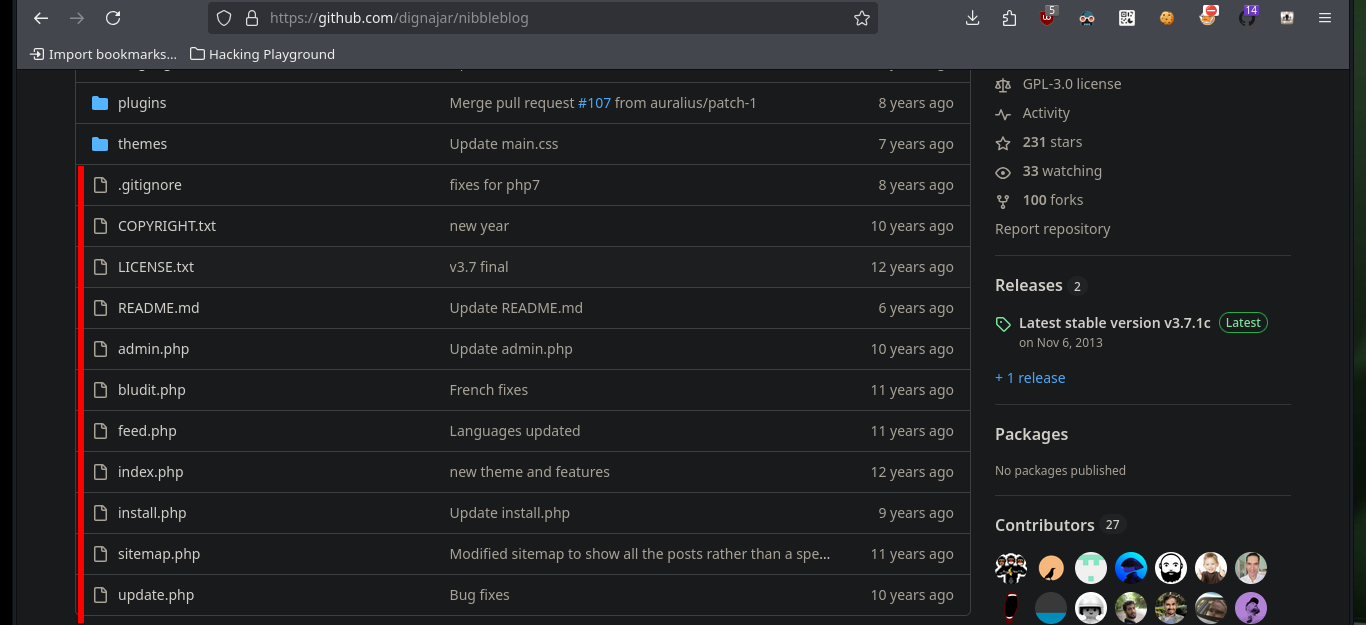Go back with the left arrow
Viewport: 1366px width, 625px height.
click(41, 18)
